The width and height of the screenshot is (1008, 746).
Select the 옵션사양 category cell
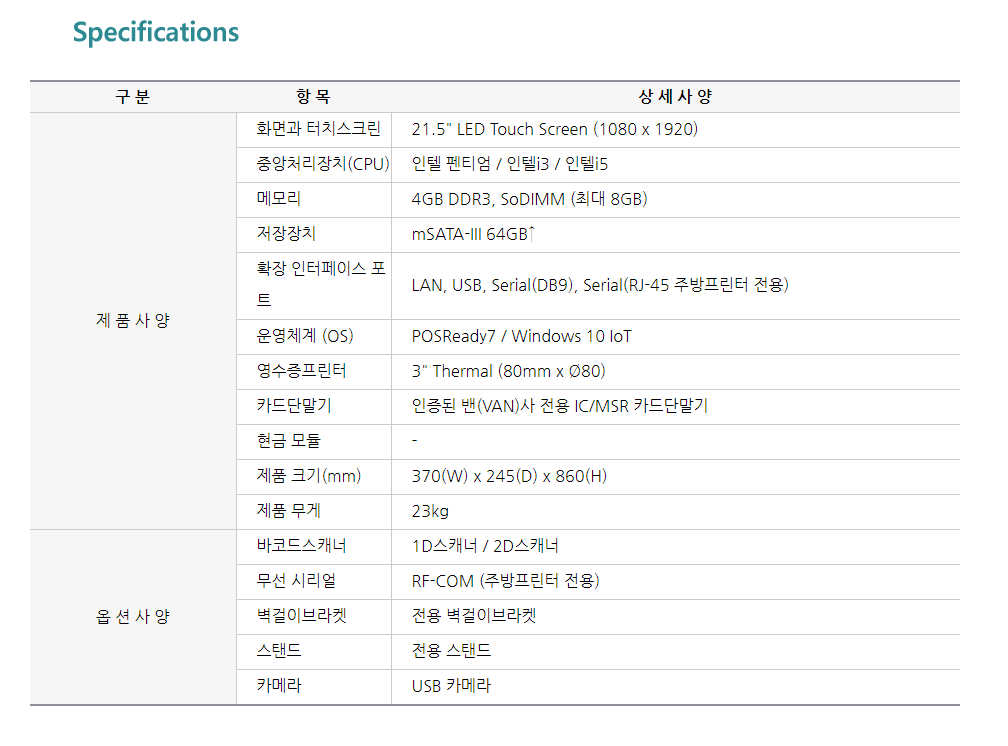pos(132,616)
